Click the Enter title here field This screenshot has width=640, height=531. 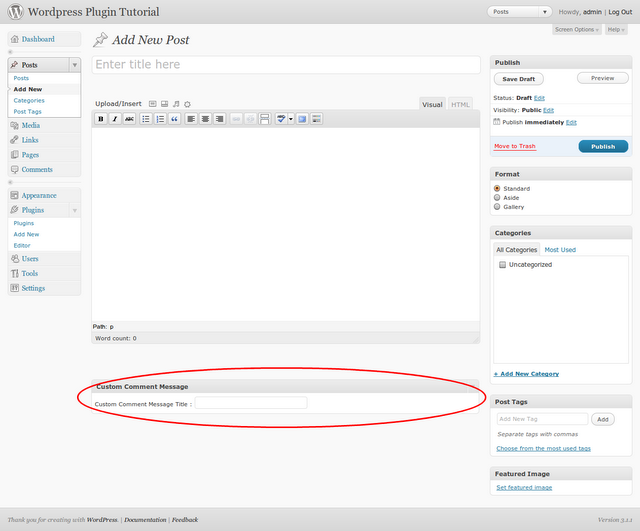click(x=286, y=65)
